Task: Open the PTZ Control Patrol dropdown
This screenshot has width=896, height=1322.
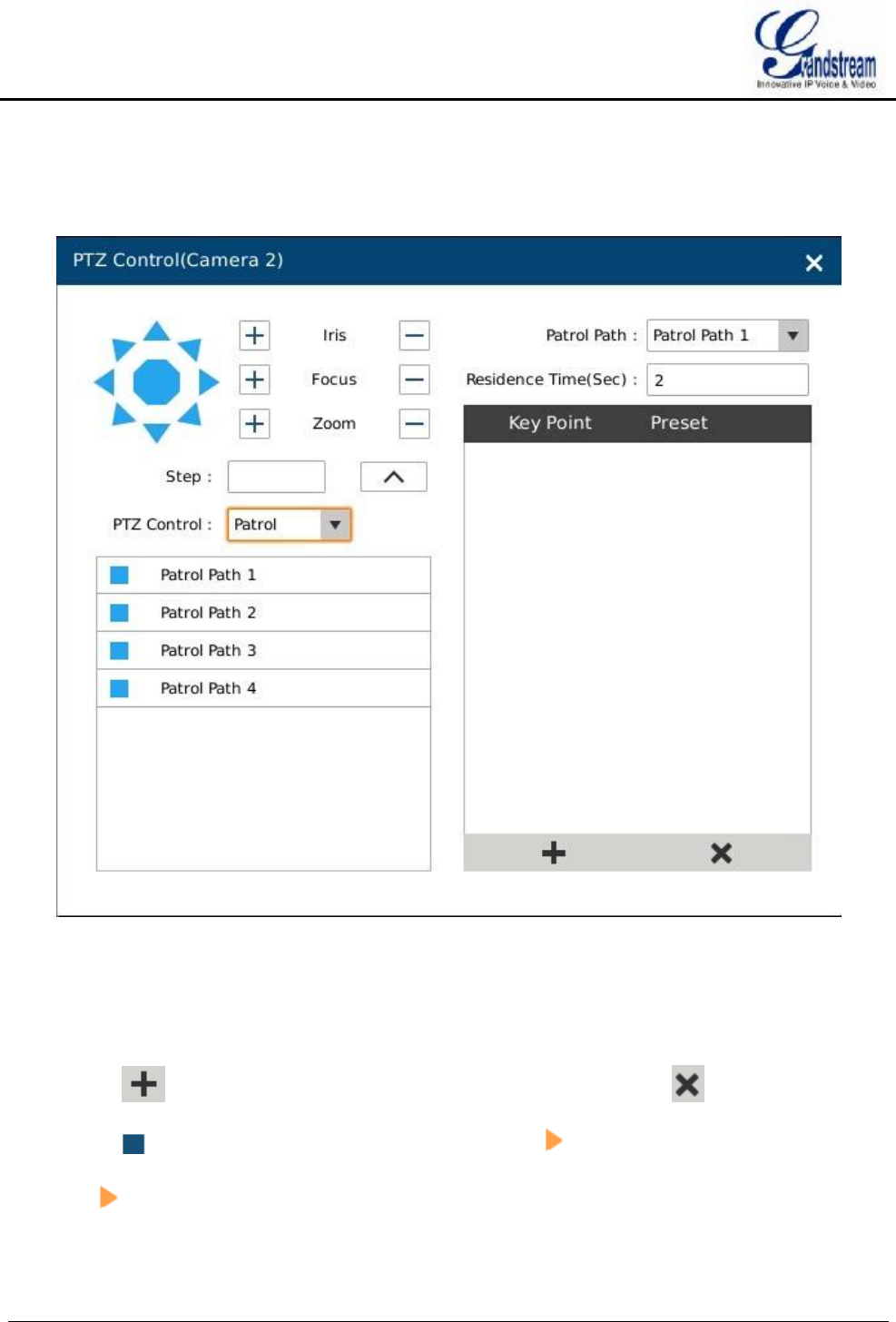Action: [289, 524]
